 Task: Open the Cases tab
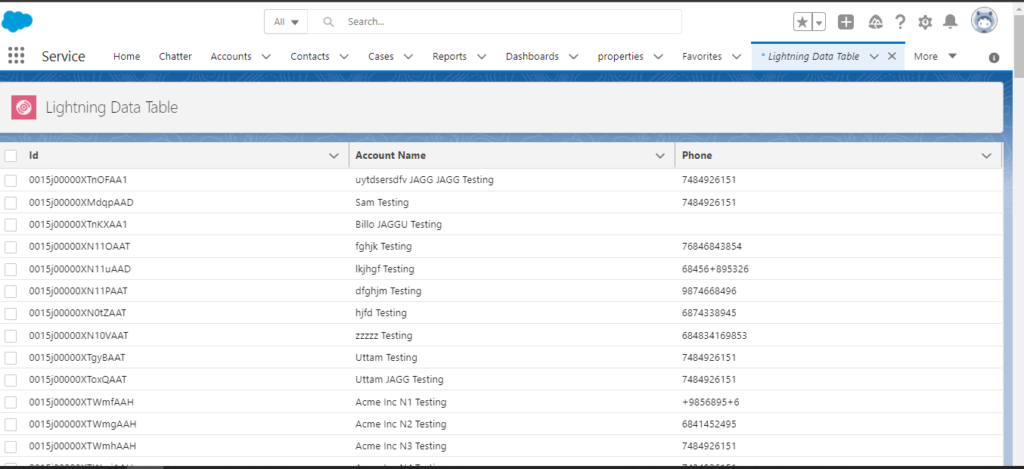[381, 56]
